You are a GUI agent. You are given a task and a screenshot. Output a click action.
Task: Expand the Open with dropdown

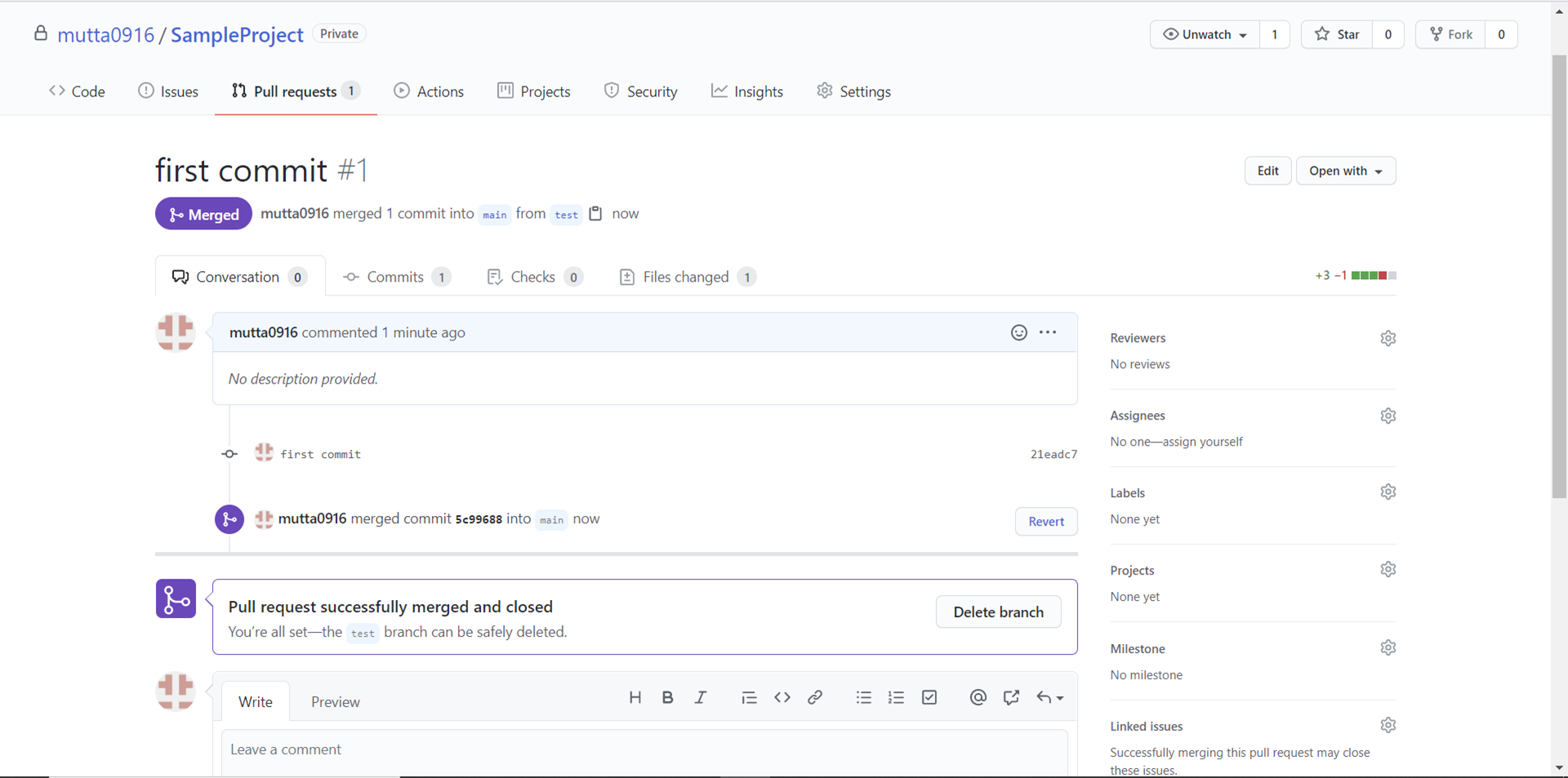(x=1345, y=171)
